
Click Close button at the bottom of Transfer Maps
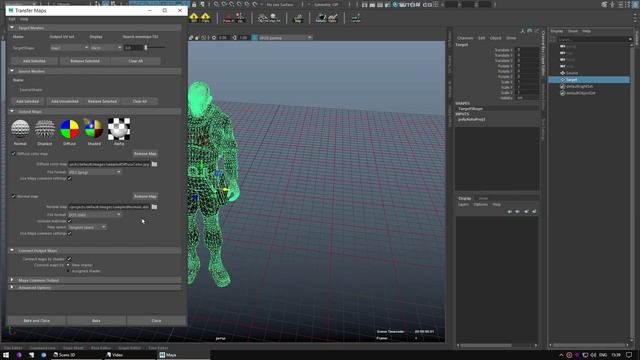[x=156, y=321]
